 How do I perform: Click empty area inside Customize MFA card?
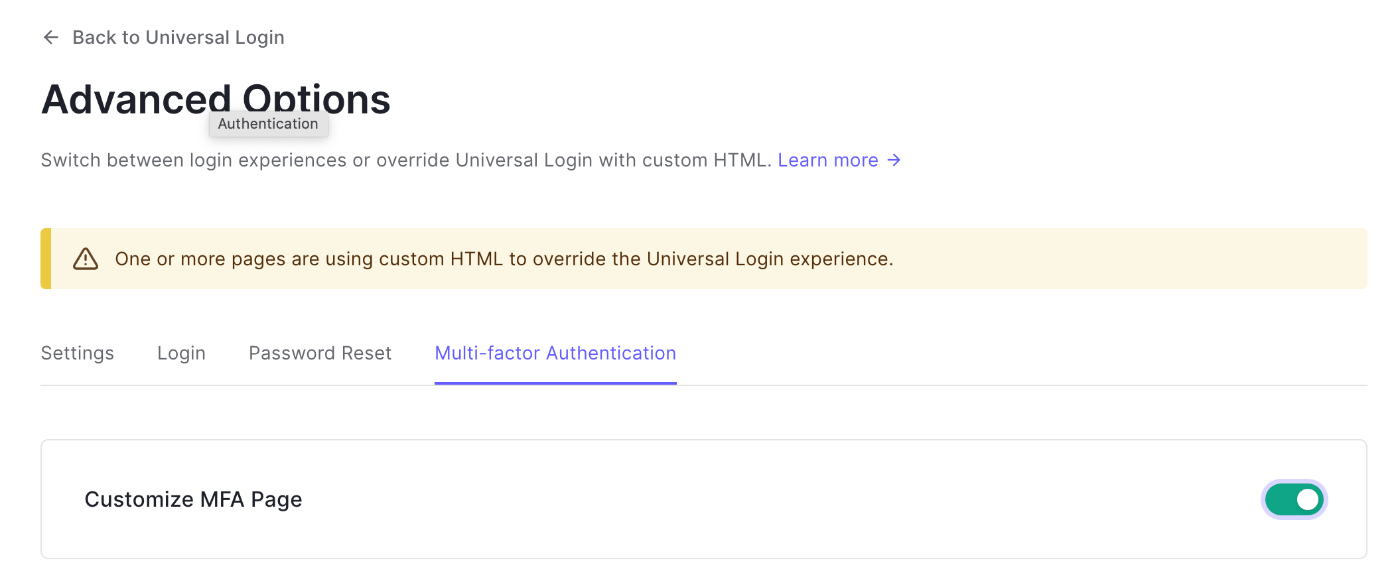(x=780, y=499)
